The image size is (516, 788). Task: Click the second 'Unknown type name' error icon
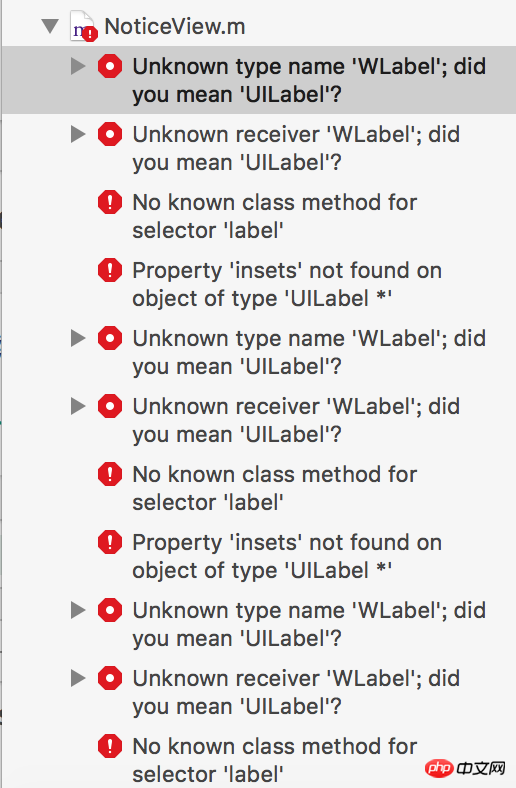pos(110,338)
